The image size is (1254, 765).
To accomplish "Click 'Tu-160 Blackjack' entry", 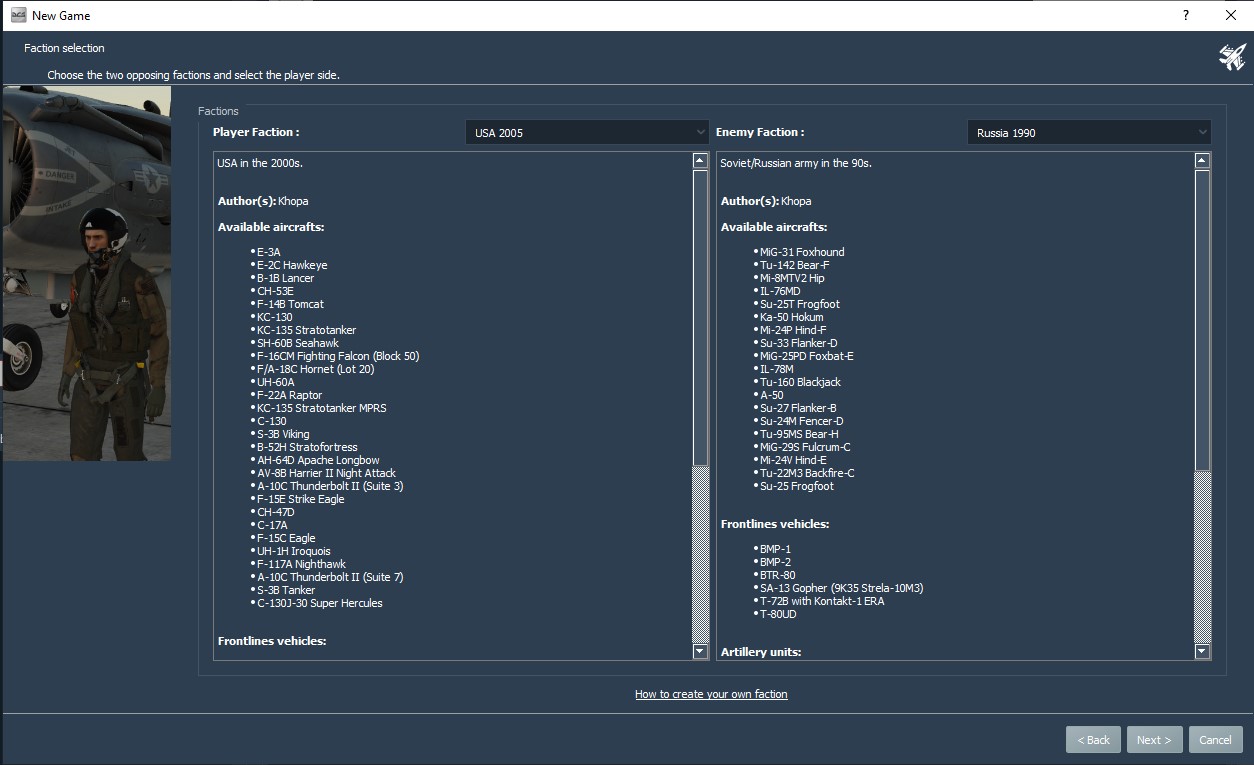I will (800, 382).
